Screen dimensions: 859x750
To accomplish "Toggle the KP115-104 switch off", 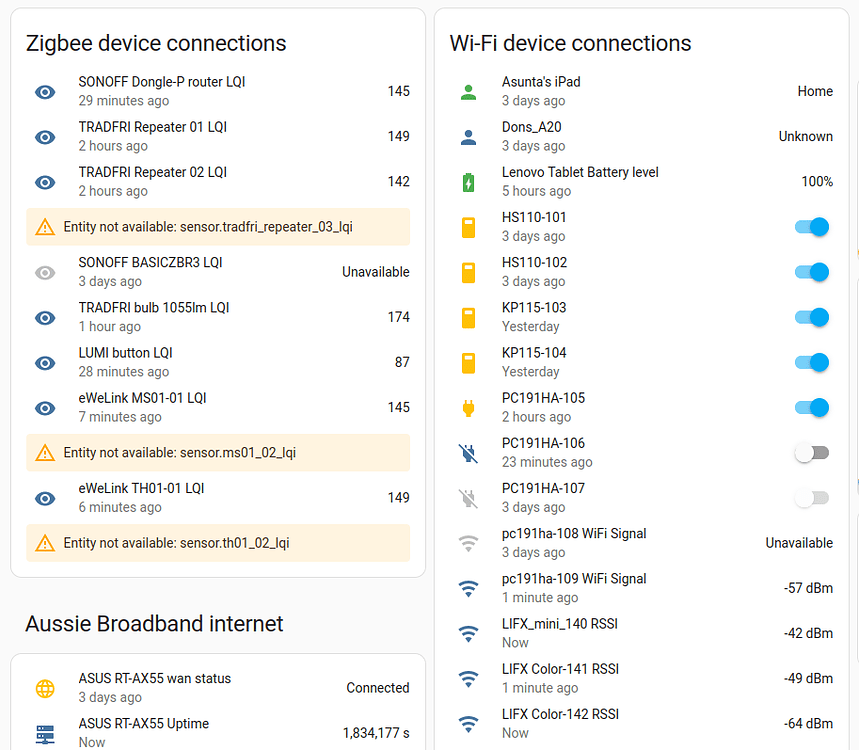I will pos(812,362).
